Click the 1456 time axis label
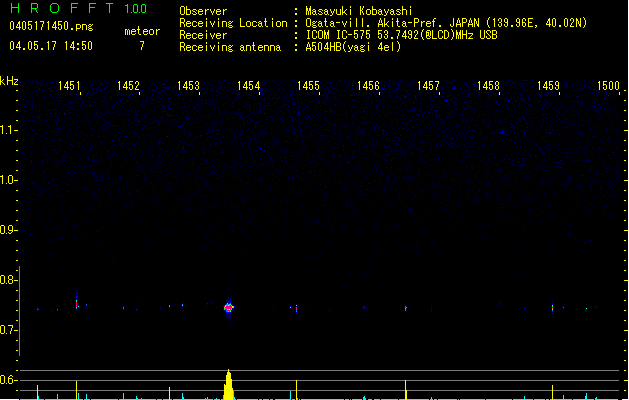The width and height of the screenshot is (629, 400). click(x=368, y=85)
